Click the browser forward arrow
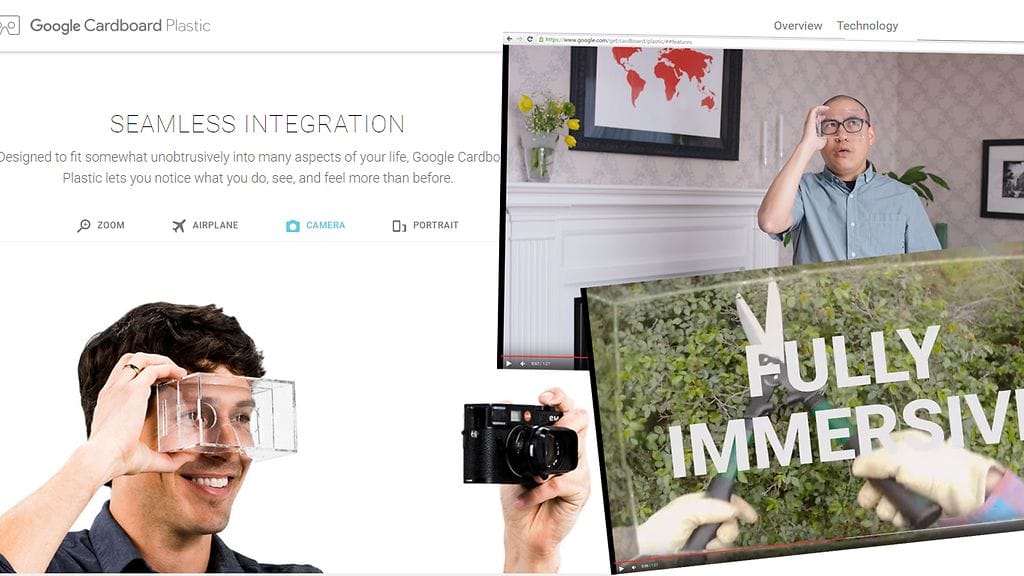Screen dimensions: 1024x576 (x=520, y=39)
